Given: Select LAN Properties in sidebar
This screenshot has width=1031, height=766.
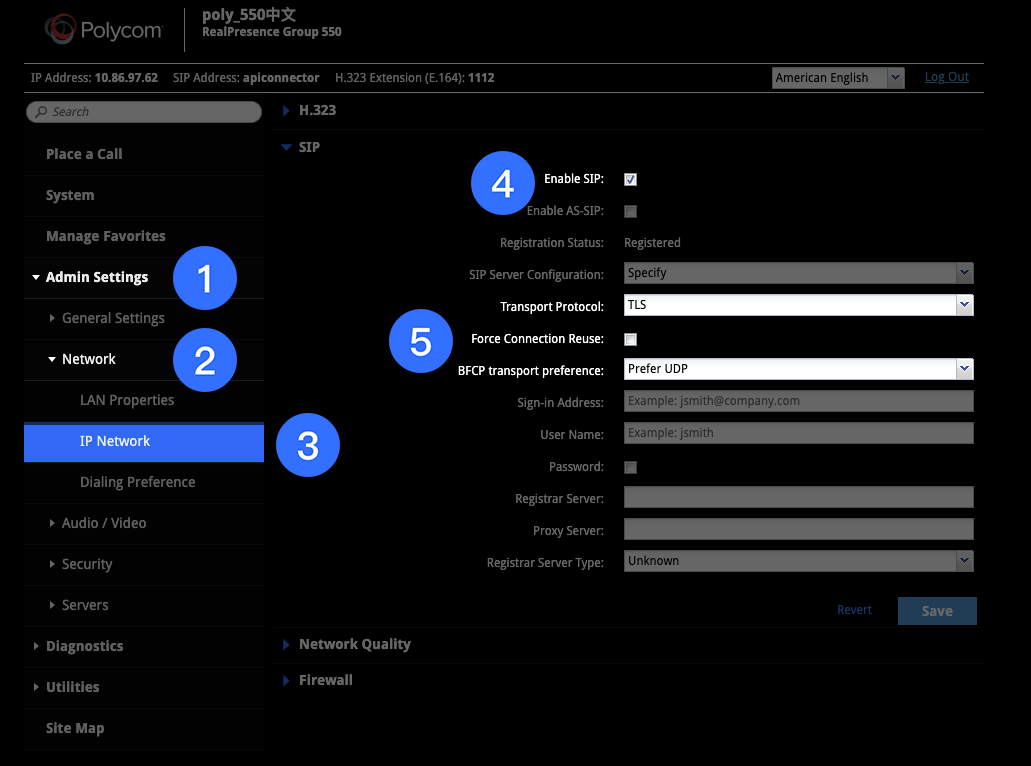Looking at the screenshot, I should (x=127, y=400).
